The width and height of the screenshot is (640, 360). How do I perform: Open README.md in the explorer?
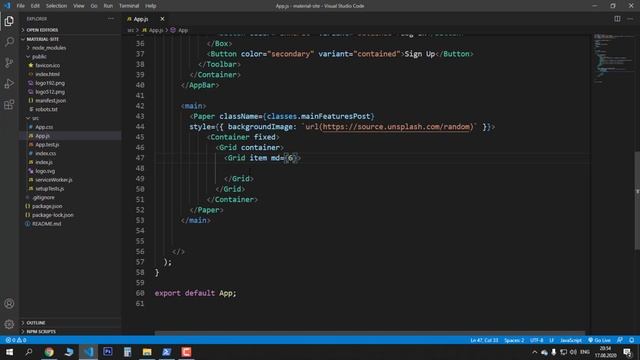pyautogui.click(x=47, y=224)
